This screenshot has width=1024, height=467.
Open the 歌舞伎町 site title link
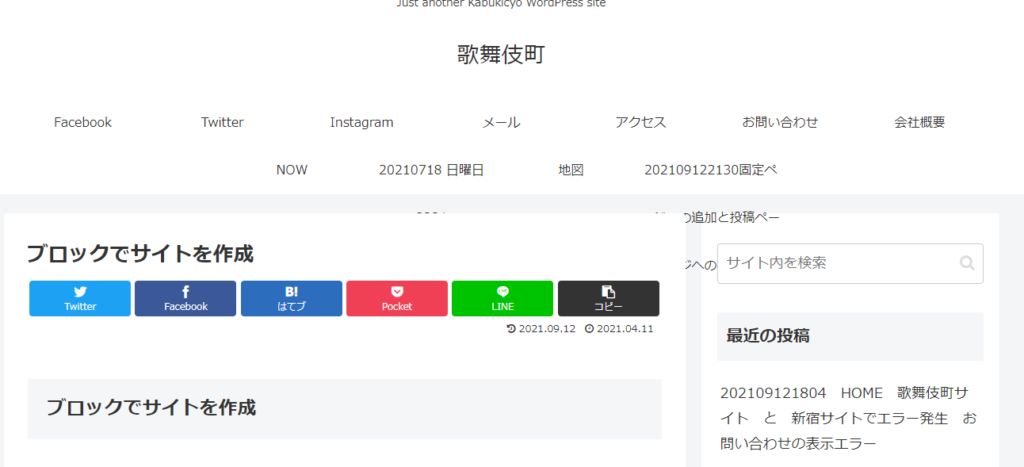[x=501, y=54]
